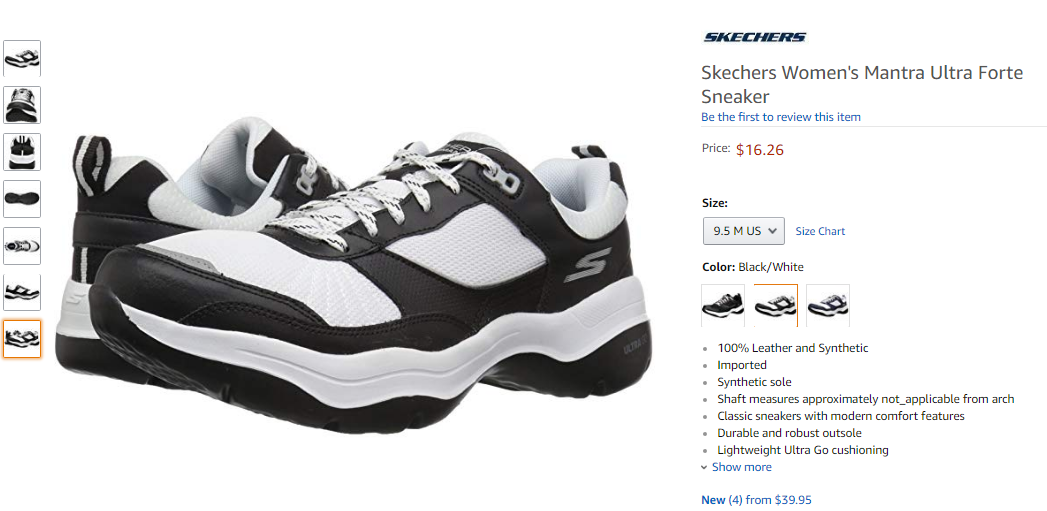Open the Size Chart link
The image size is (1047, 511).
pyautogui.click(x=820, y=231)
